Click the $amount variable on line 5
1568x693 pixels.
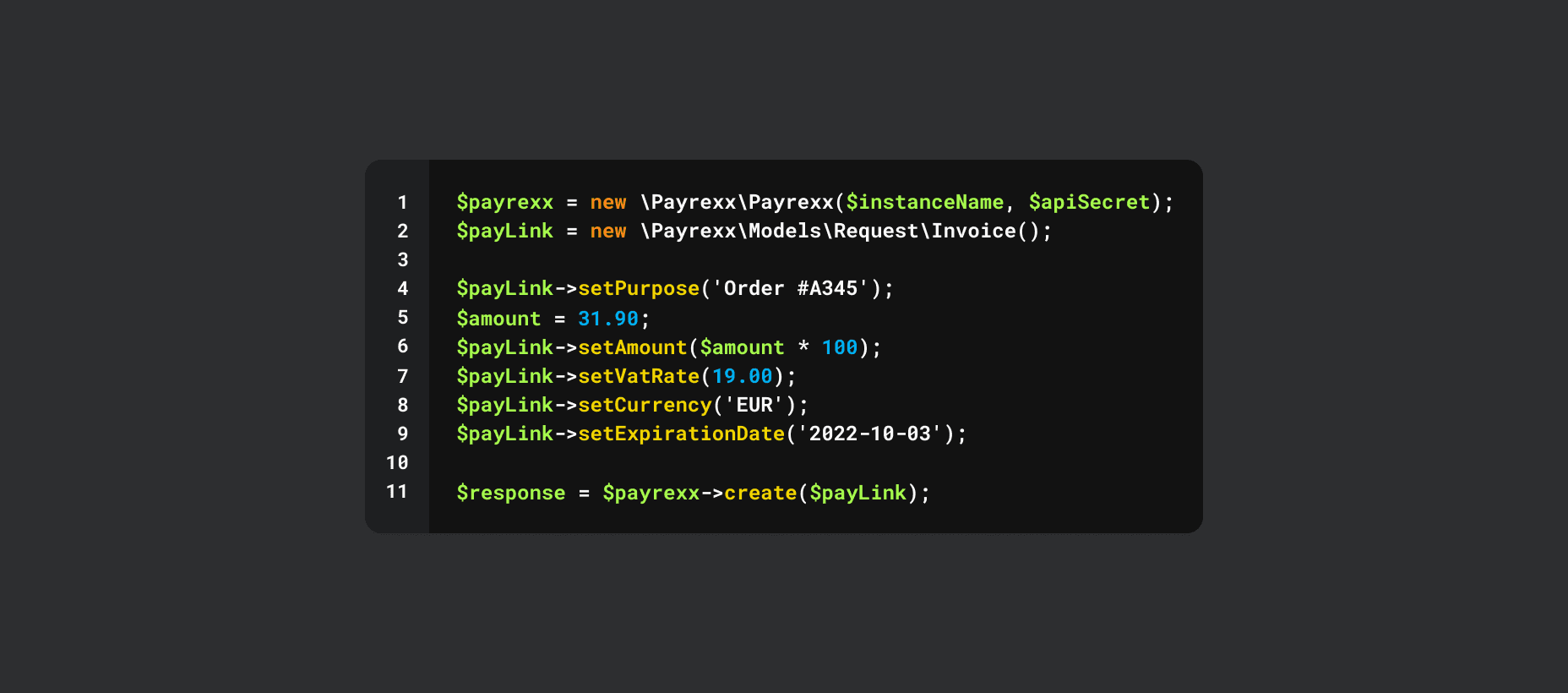pos(498,319)
